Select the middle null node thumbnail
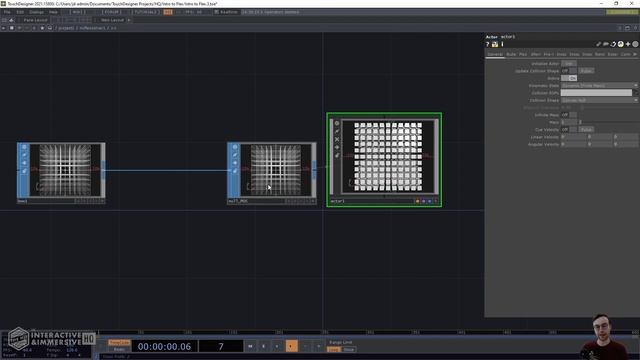The image size is (640, 360). coord(276,170)
